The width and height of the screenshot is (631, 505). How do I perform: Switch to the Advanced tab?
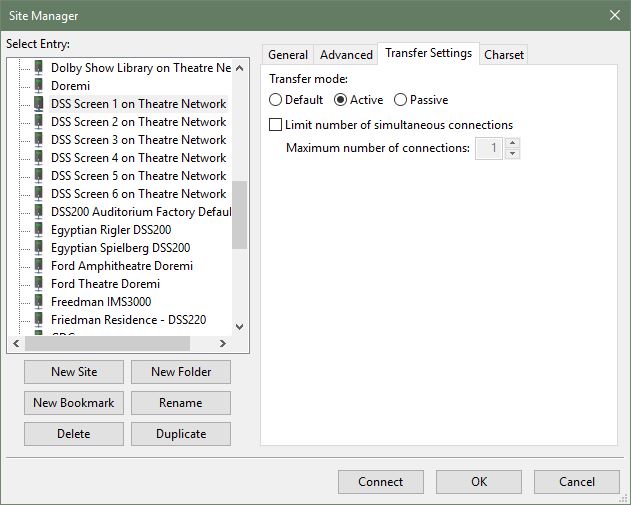[x=346, y=55]
